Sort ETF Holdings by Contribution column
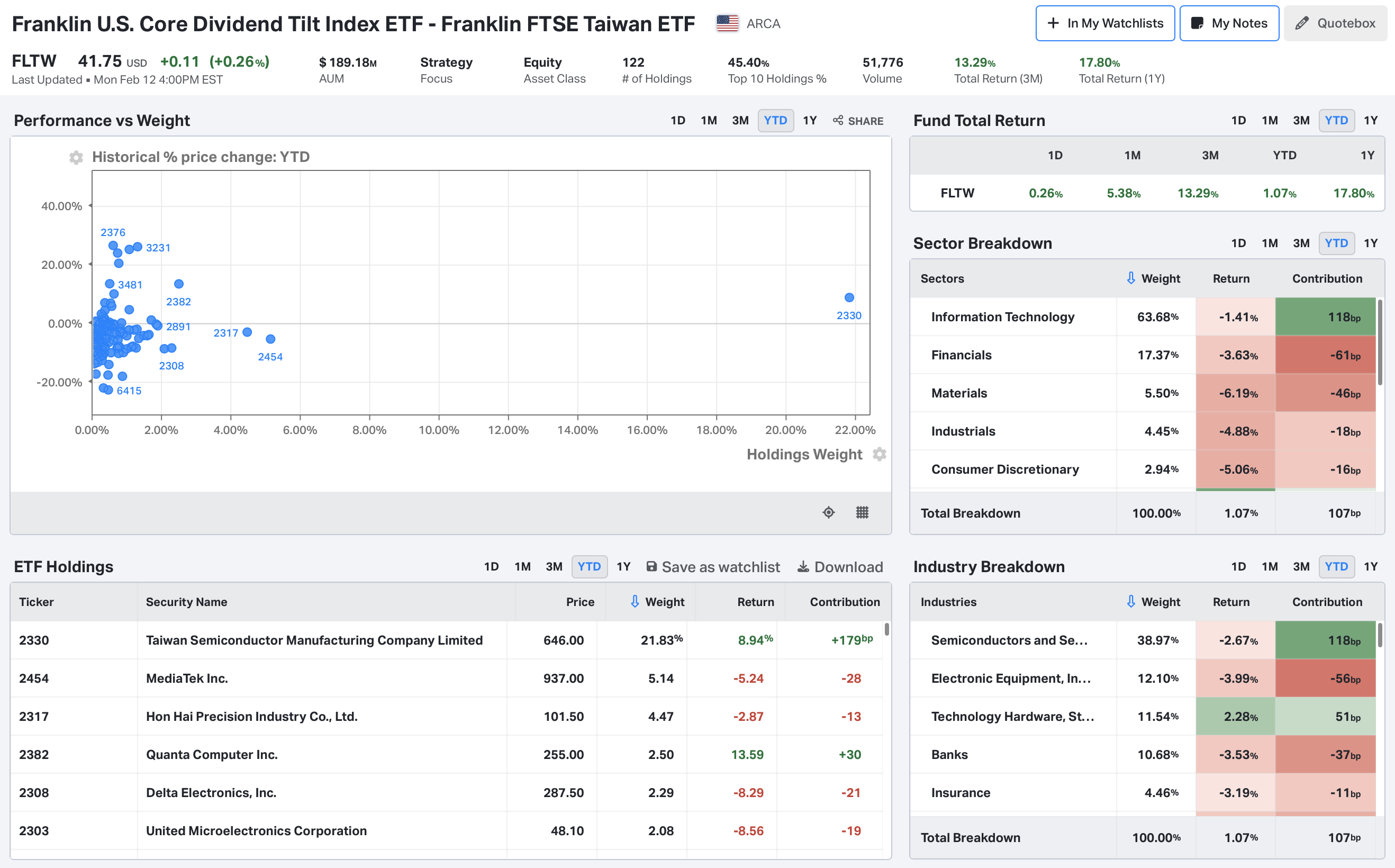The image size is (1395, 868). [845, 602]
